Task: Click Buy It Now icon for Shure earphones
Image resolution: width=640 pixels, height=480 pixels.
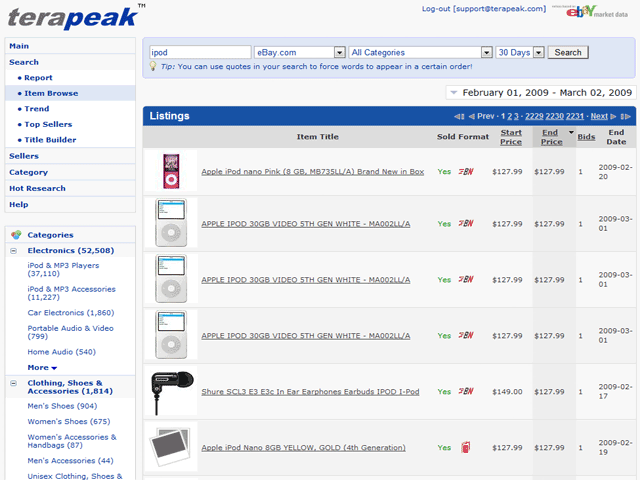Action: (x=466, y=391)
